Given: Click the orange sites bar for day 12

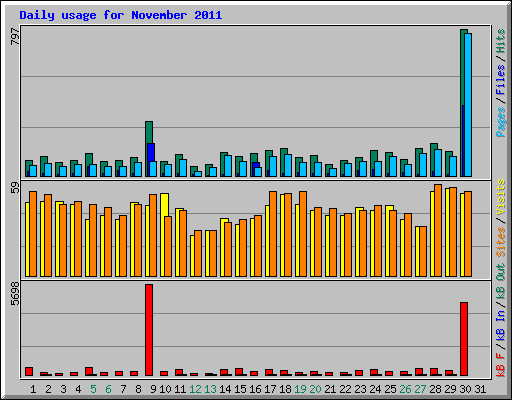Looking at the screenshot, I should tap(198, 254).
